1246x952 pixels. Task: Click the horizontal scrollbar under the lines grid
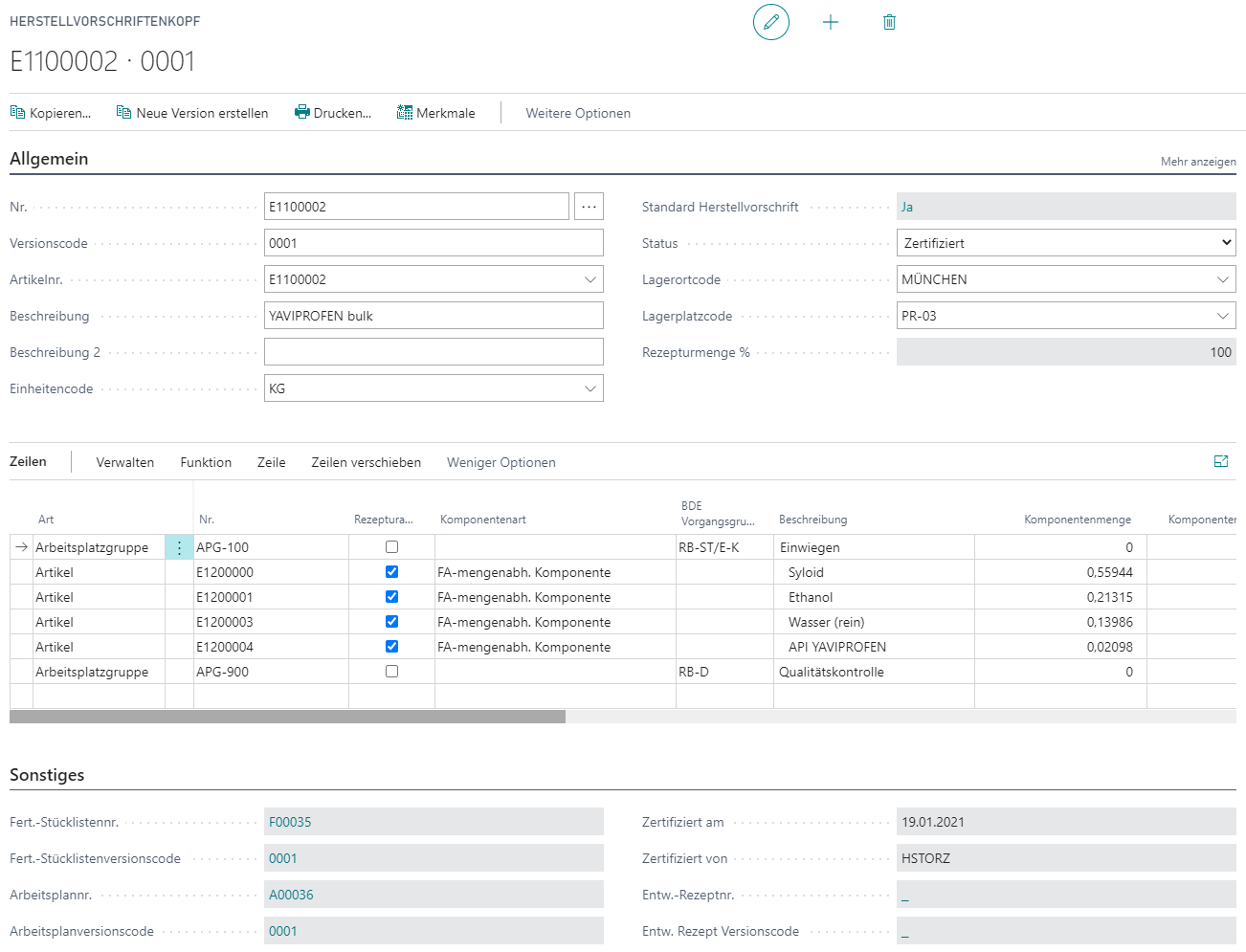coord(287,717)
